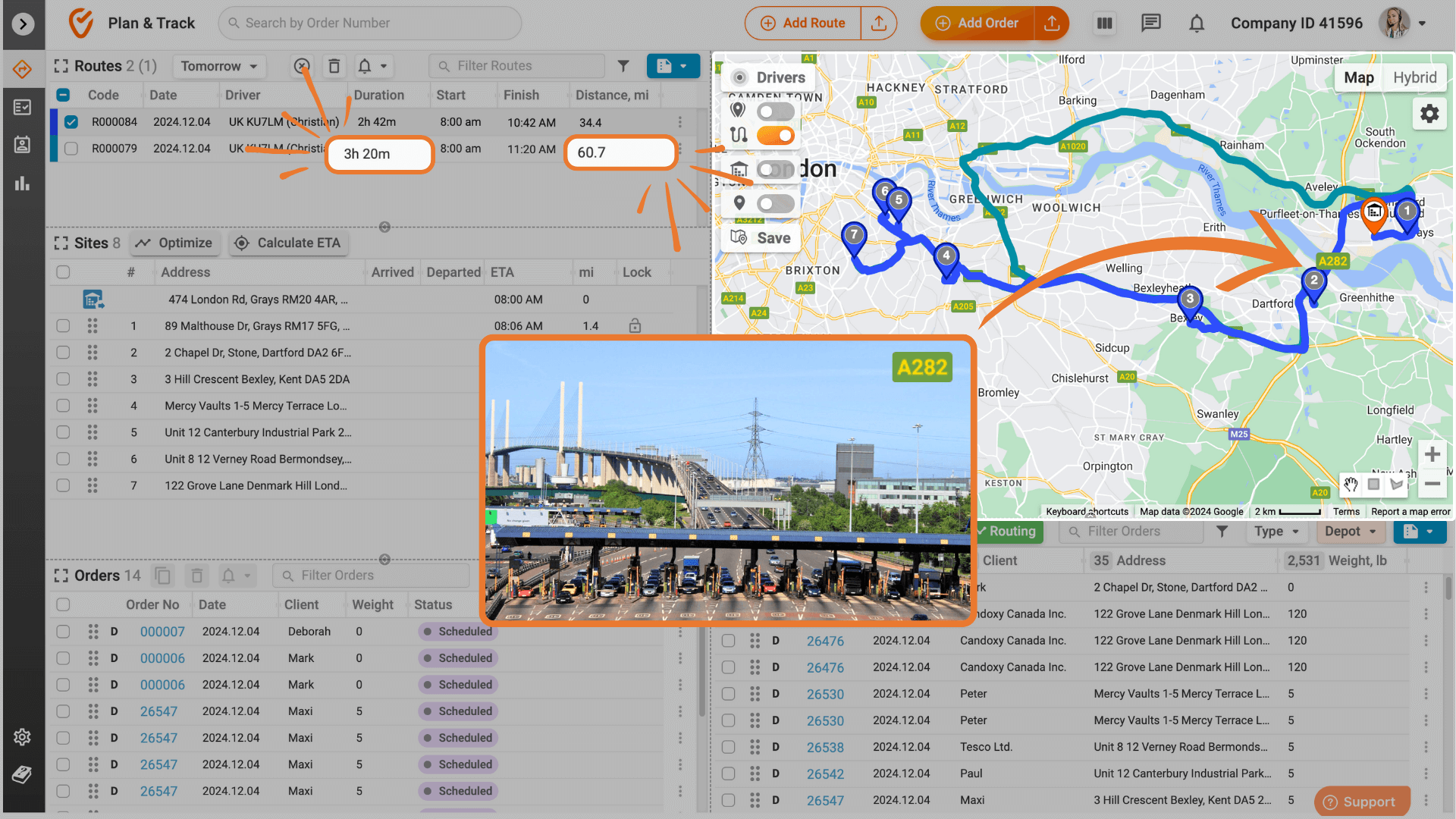Open the notifications bell in top bar
Screen dimensions: 1456x819
1197,24
